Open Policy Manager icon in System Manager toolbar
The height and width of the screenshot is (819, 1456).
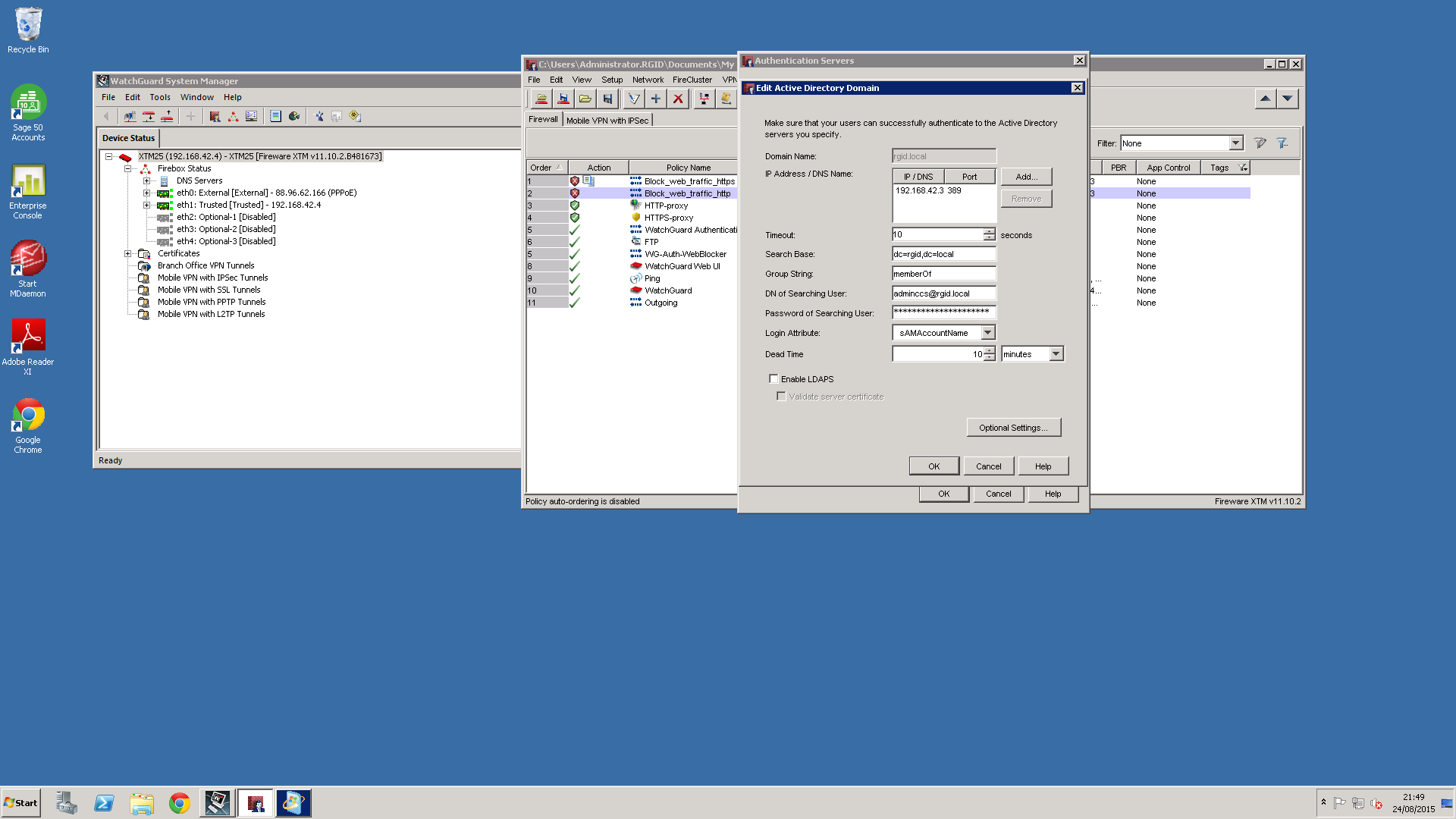click(x=215, y=116)
